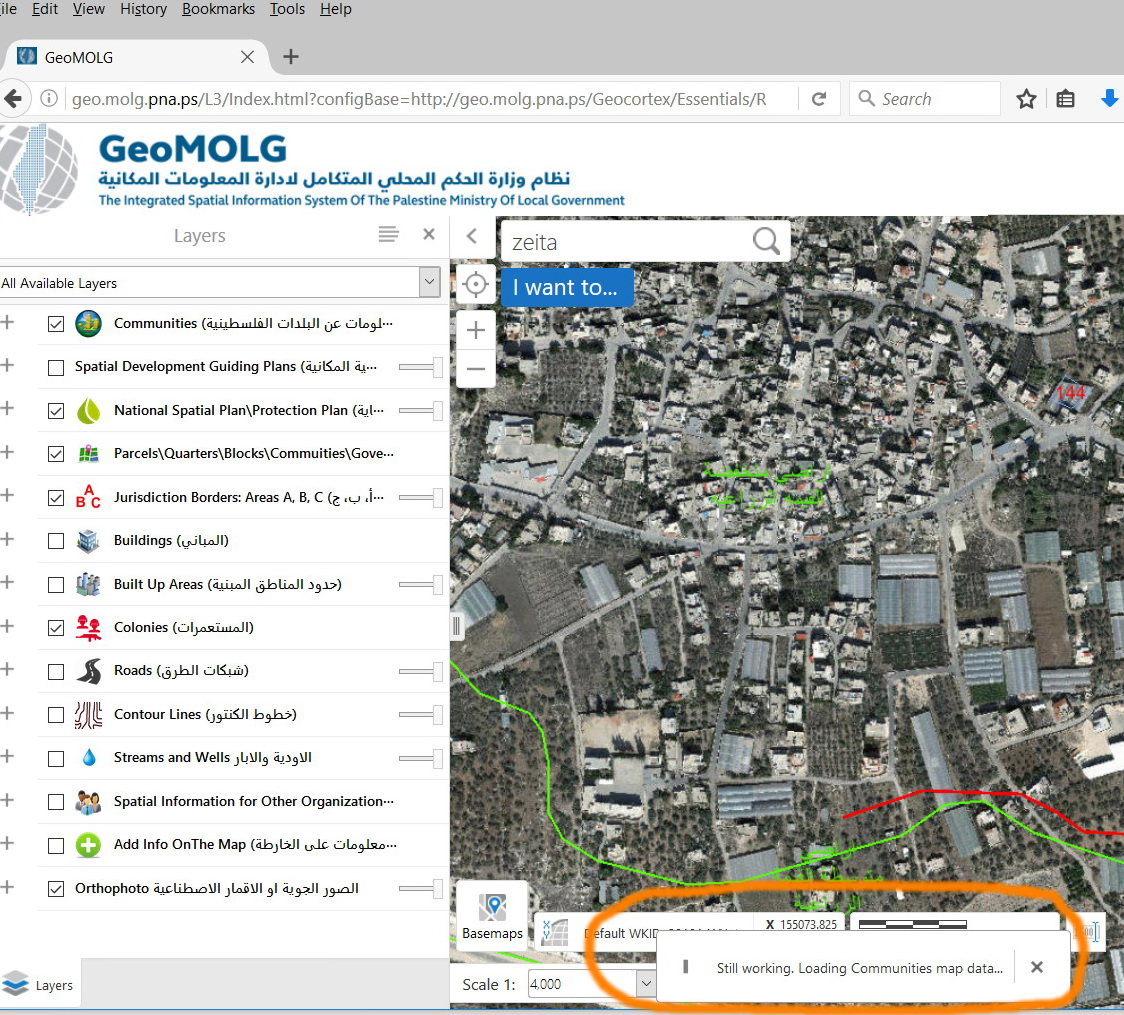Zoom in on the map

coord(476,330)
